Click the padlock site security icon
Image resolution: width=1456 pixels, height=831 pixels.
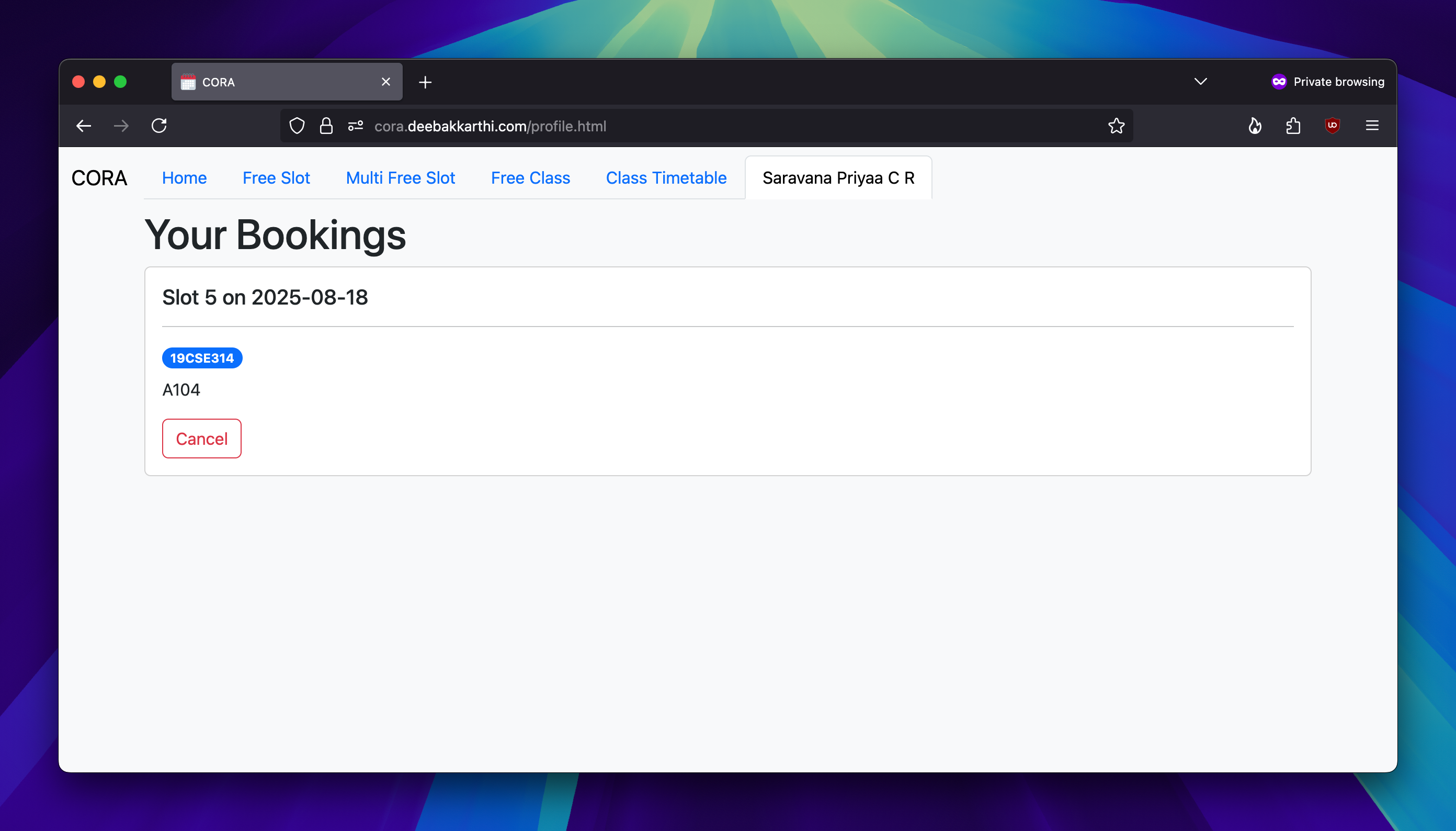click(326, 126)
